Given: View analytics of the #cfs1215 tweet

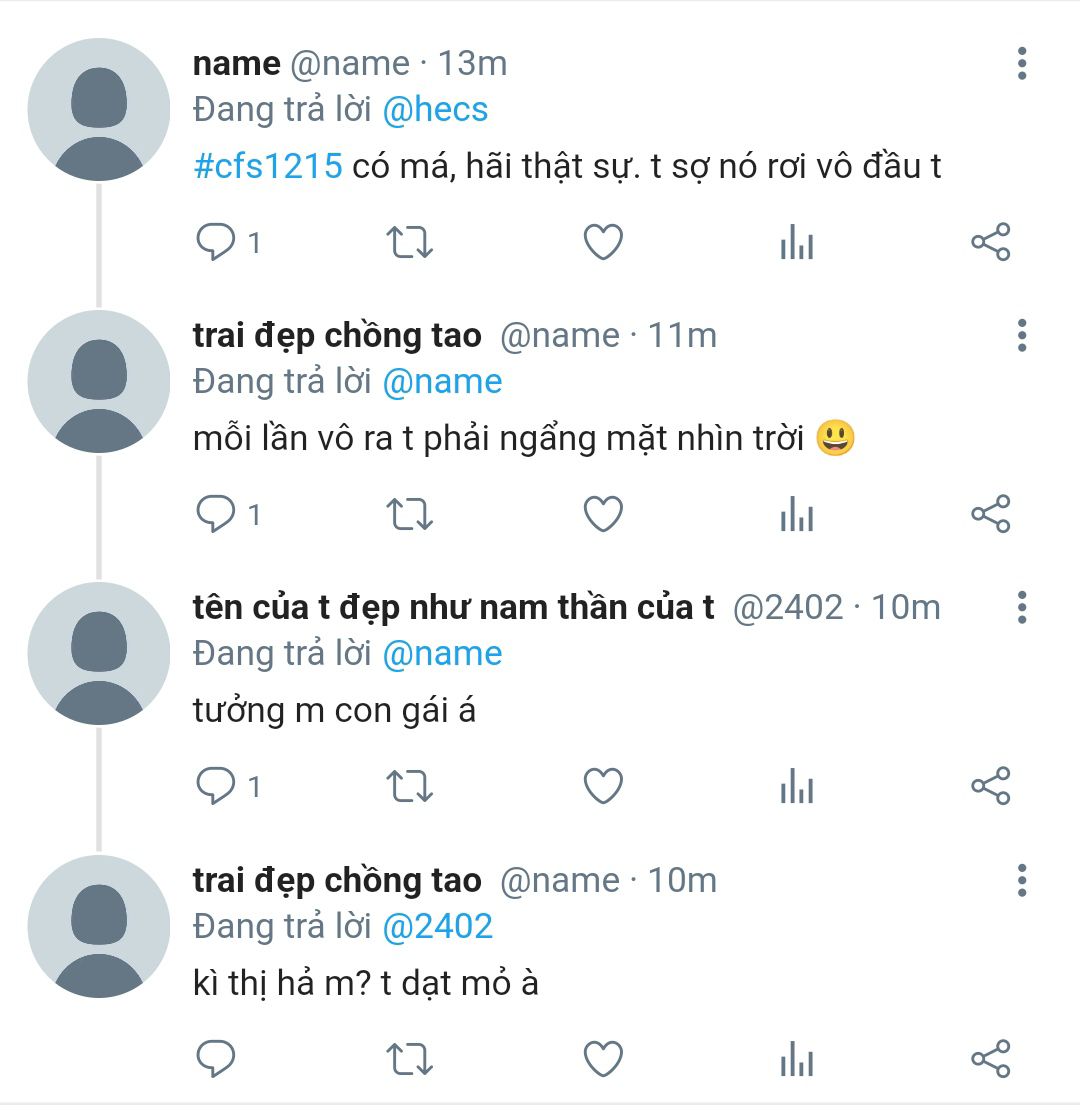Looking at the screenshot, I should (x=797, y=243).
